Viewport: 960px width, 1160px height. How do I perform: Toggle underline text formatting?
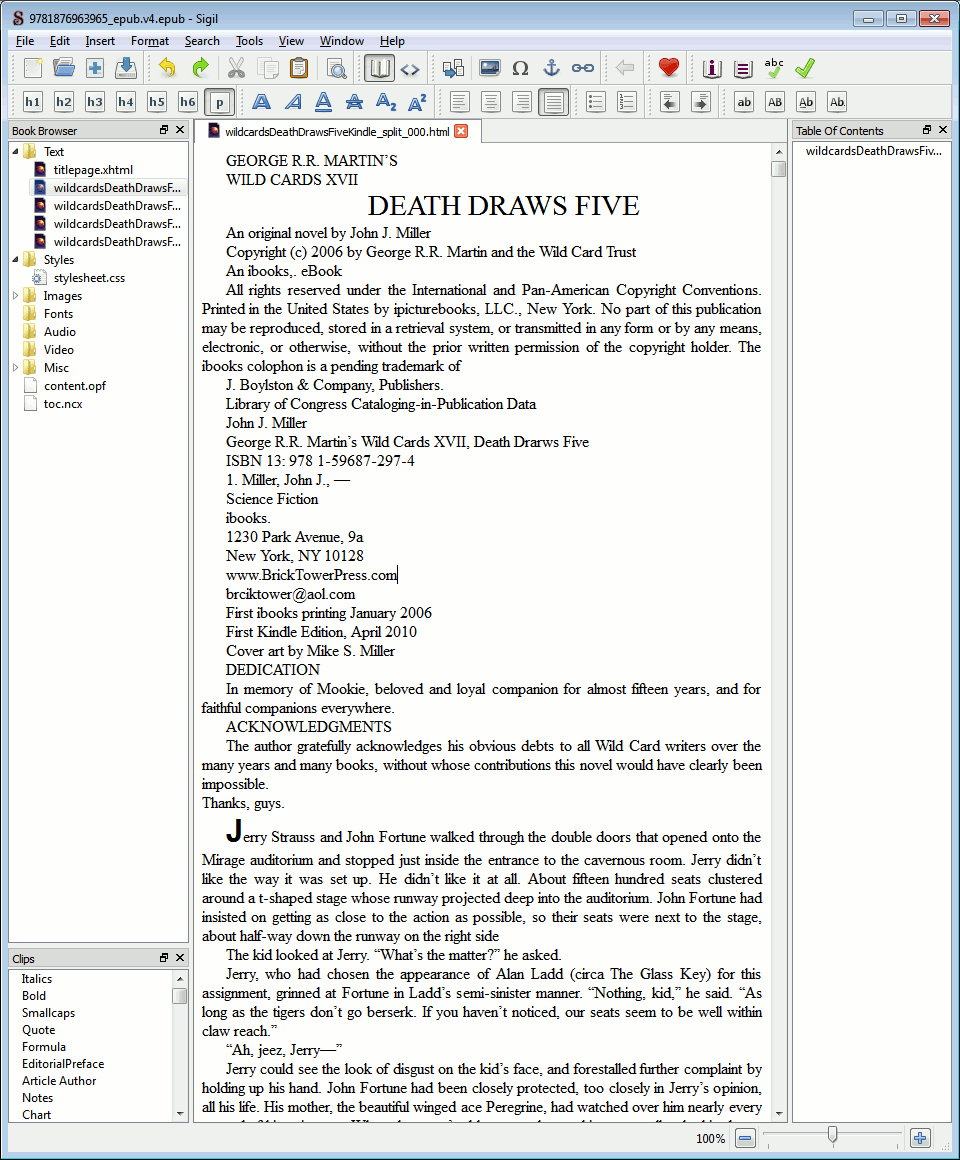323,102
